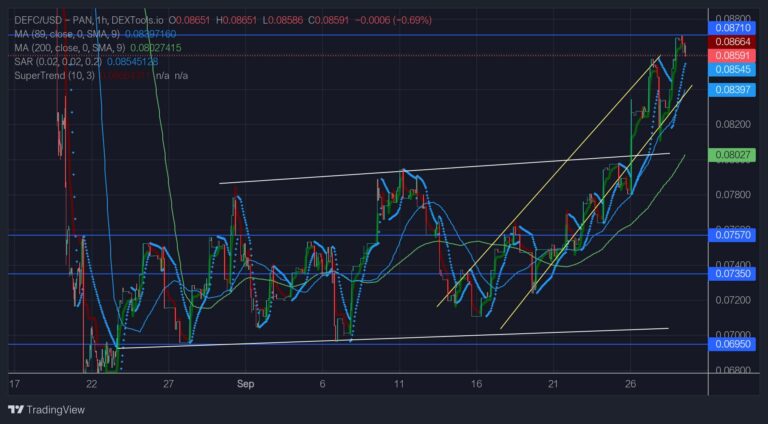This screenshot has height=424, width=768.
Task: Click the MA 89 price label 0.08397
Action: coord(732,90)
